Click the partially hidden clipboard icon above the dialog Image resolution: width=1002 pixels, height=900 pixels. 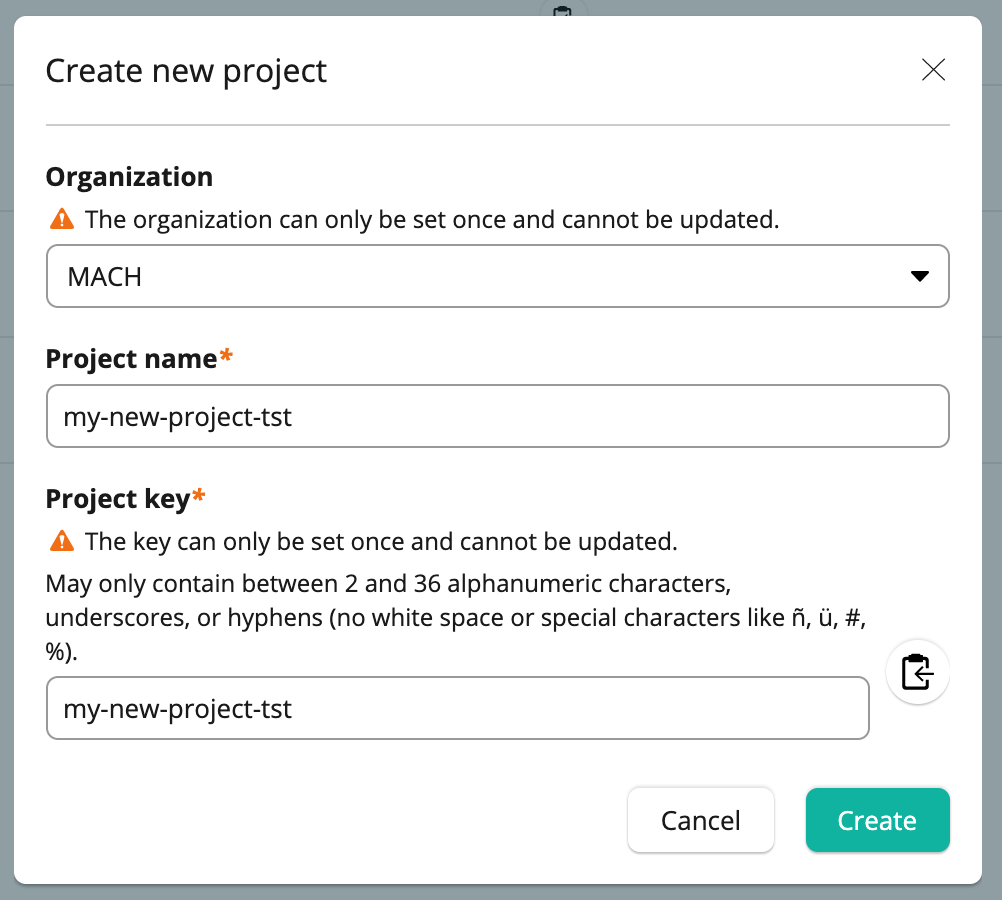point(562,11)
